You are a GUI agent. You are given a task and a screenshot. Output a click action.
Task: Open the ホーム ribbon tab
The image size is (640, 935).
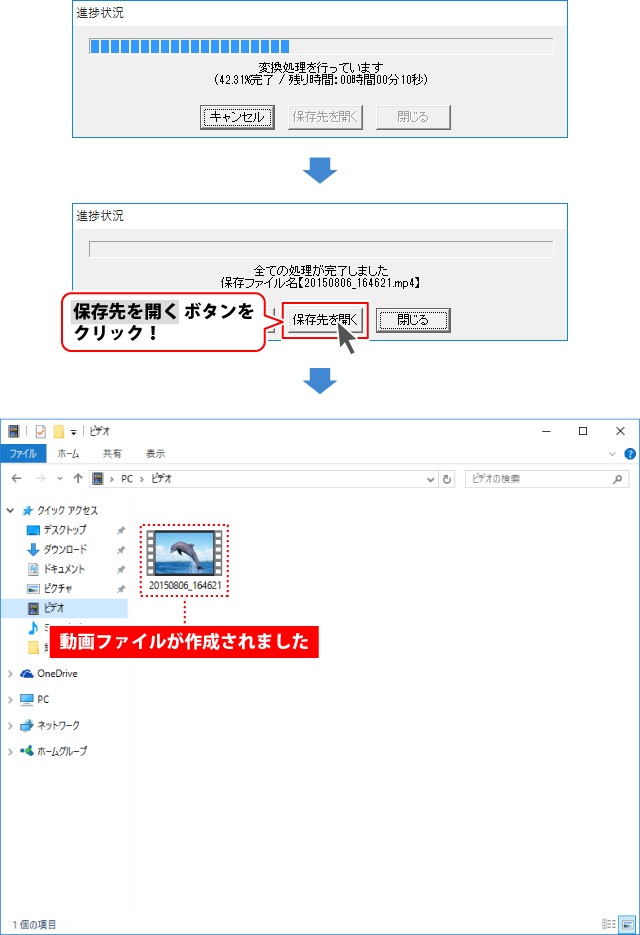68,454
